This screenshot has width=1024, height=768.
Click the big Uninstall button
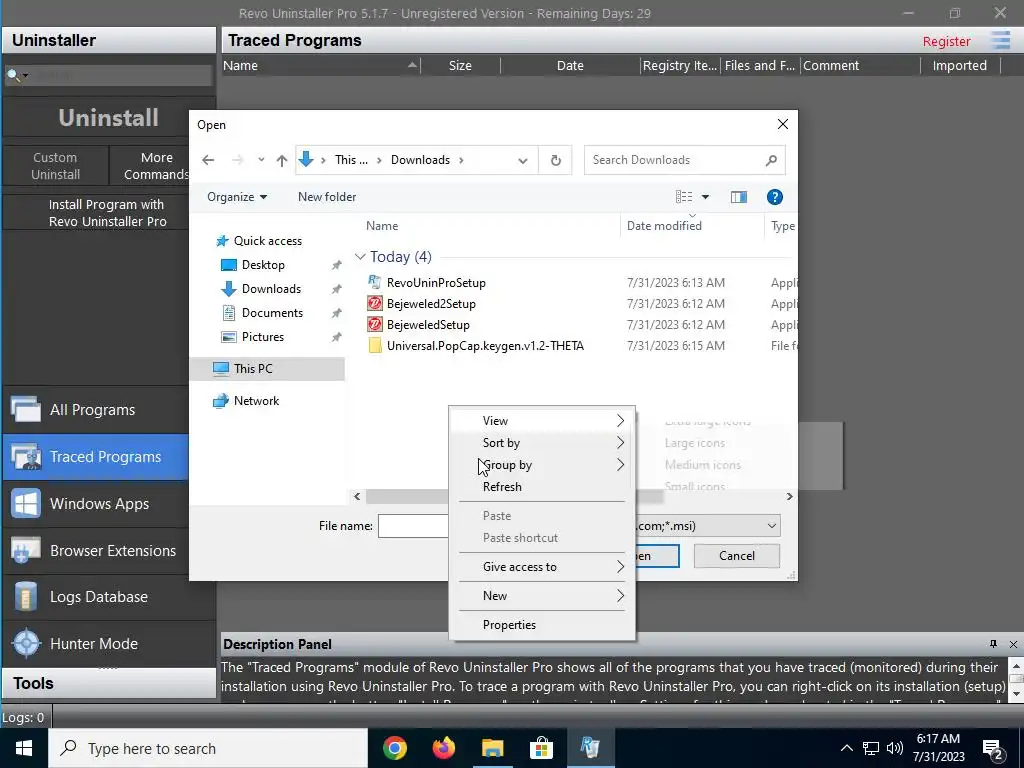(108, 118)
